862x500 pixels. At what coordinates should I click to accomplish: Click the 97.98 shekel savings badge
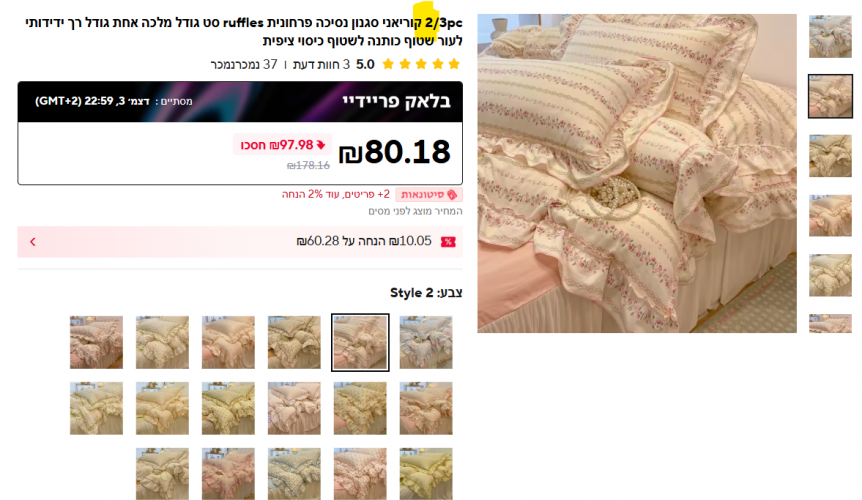[283, 145]
